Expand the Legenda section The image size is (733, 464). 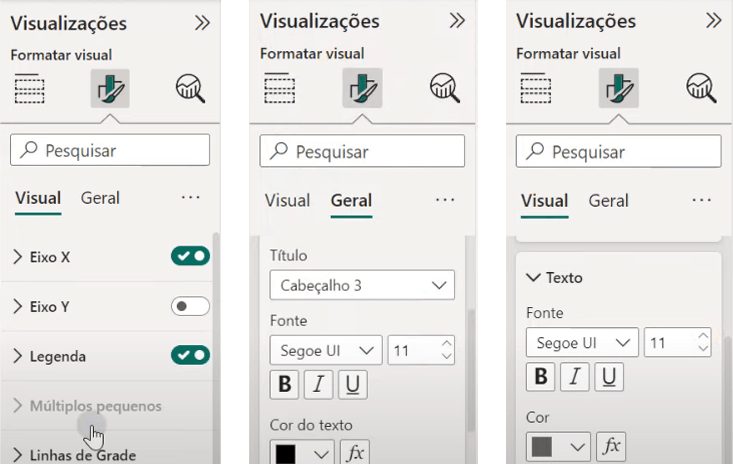pyautogui.click(x=18, y=356)
